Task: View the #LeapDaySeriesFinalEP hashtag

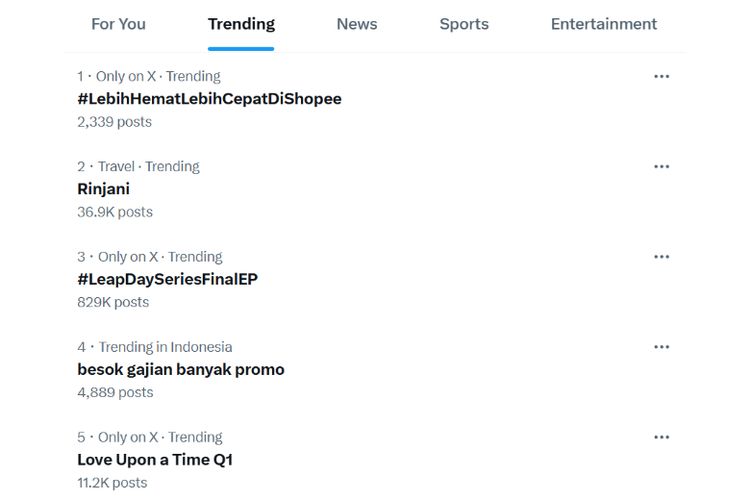Action: point(167,279)
